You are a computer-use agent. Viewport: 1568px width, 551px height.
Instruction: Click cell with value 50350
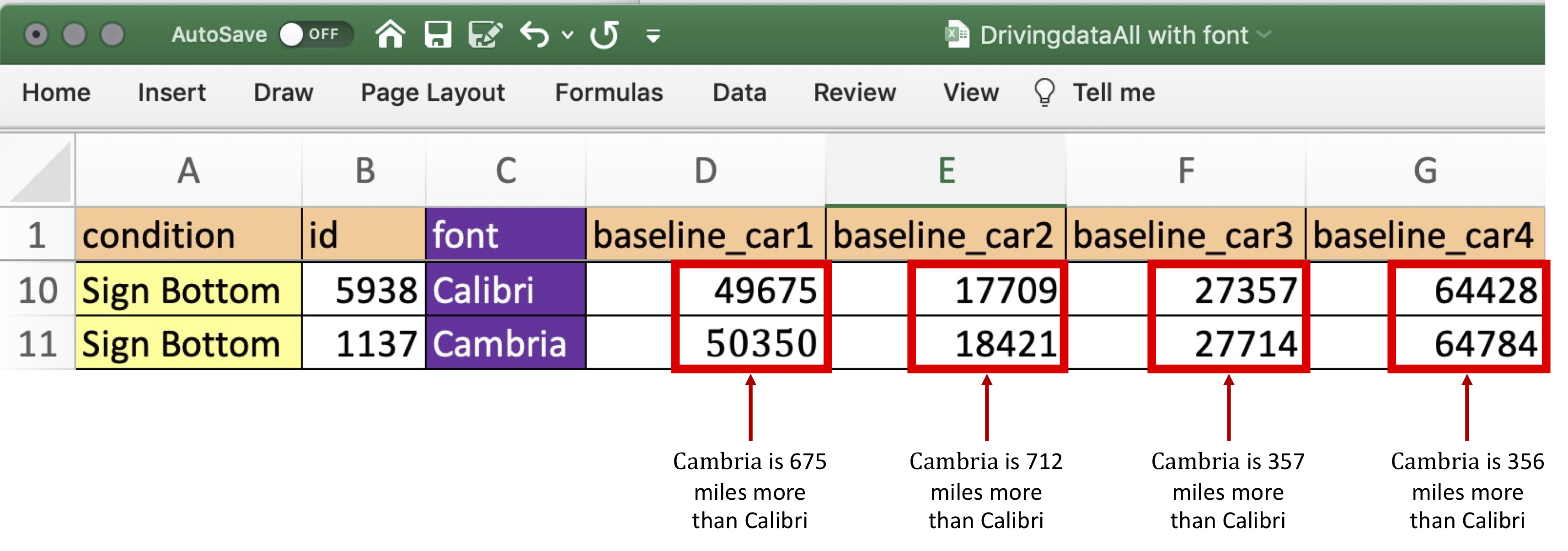[706, 343]
